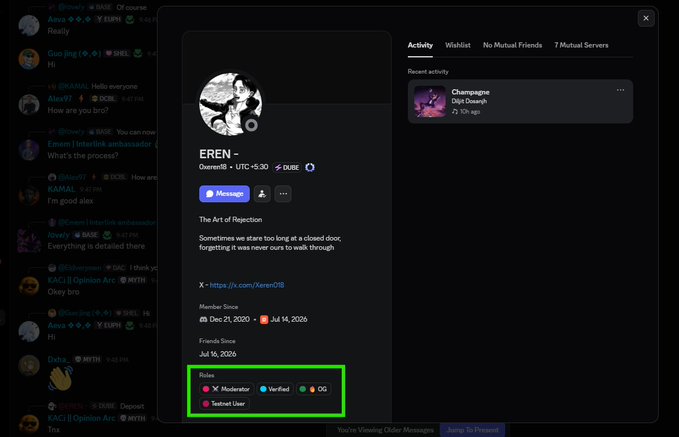Send a message with the Message button
Image resolution: width=679 pixels, height=437 pixels.
click(x=224, y=194)
